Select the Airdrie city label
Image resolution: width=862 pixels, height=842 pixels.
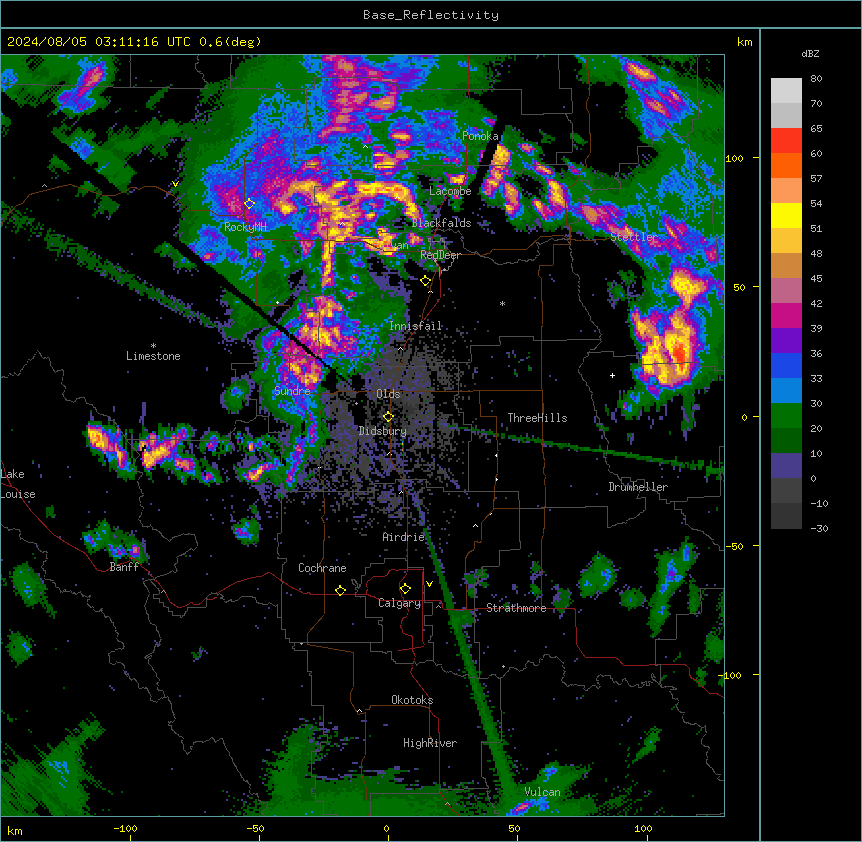(x=404, y=537)
